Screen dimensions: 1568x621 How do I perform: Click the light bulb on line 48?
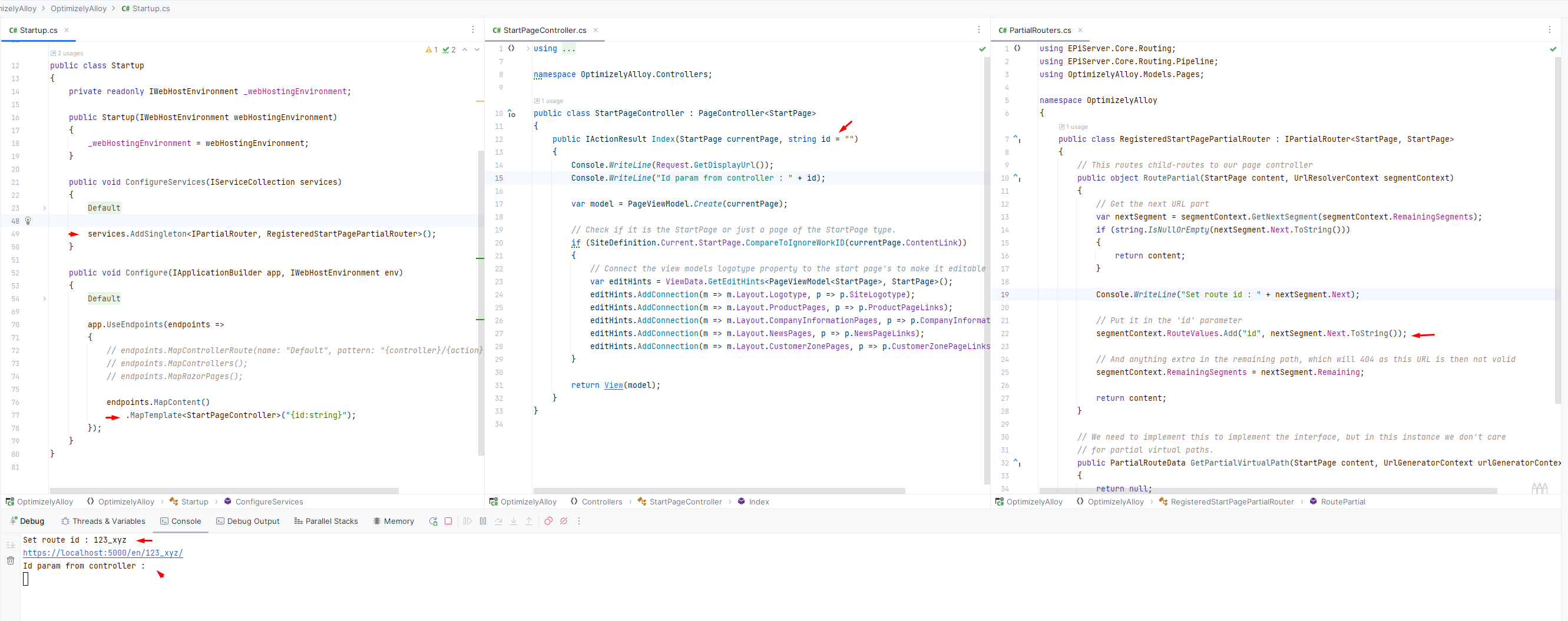(28, 221)
